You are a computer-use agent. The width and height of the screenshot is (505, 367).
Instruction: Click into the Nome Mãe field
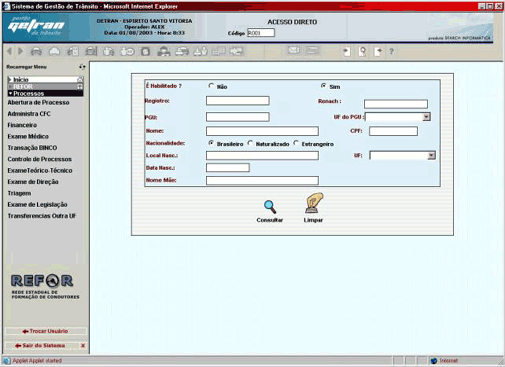click(x=262, y=180)
